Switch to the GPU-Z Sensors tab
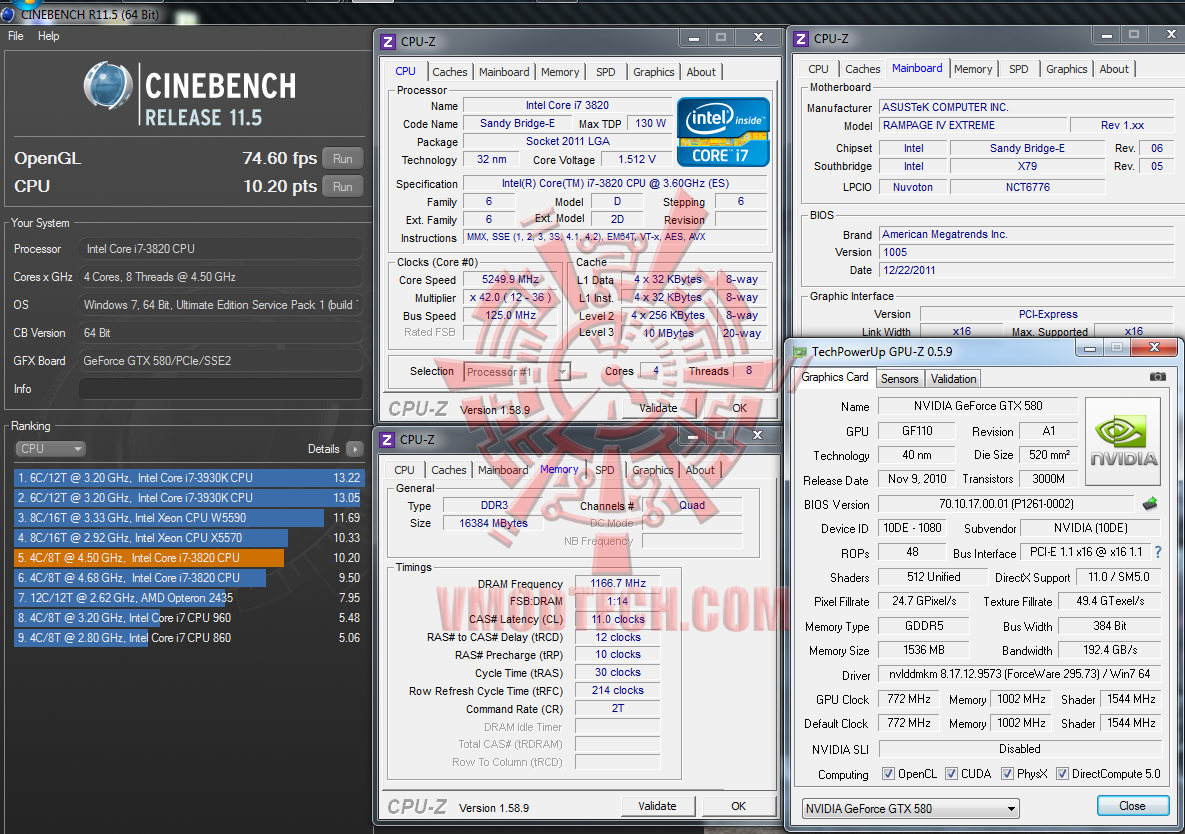 click(x=899, y=378)
